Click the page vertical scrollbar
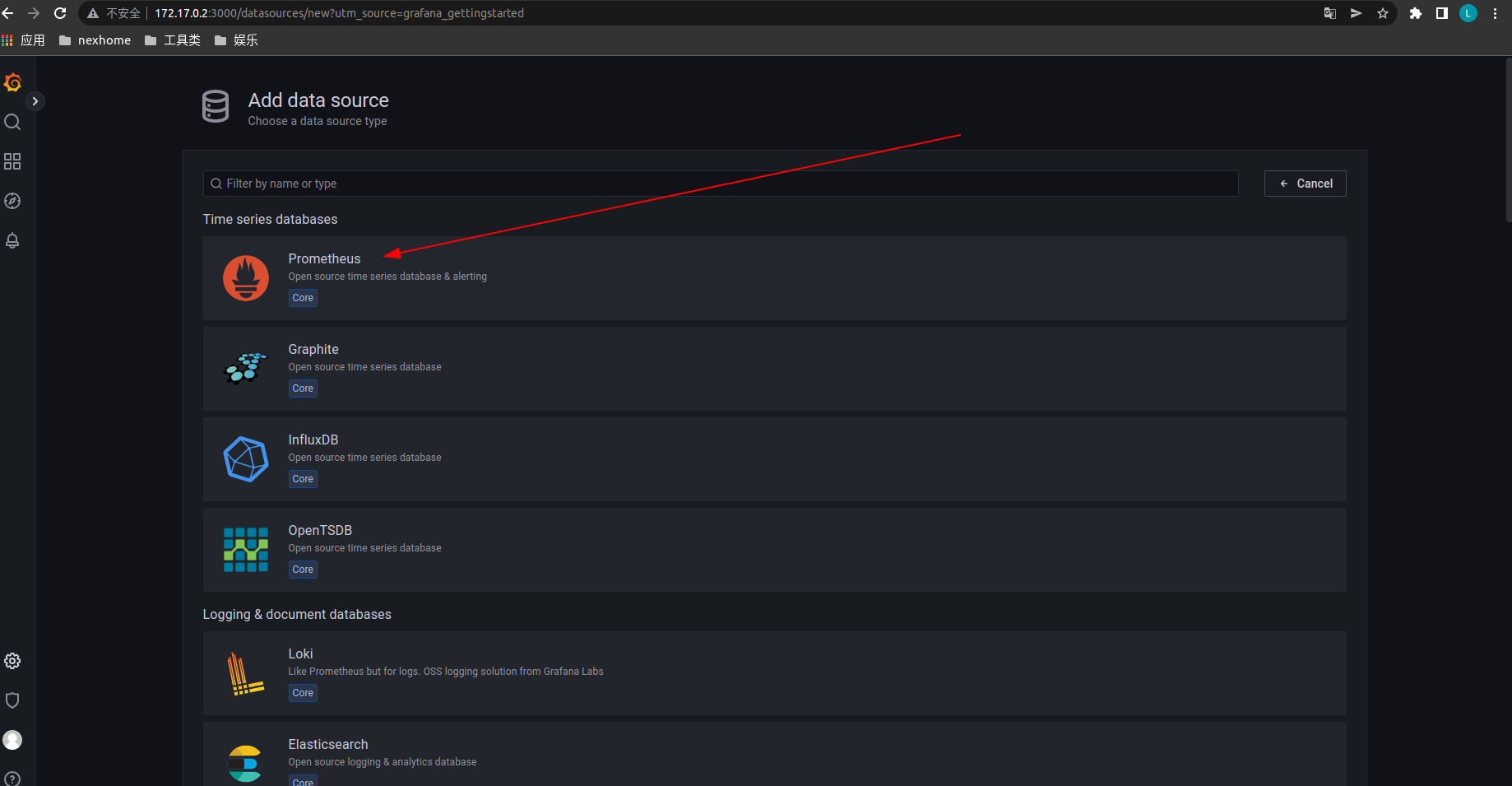 1508,140
